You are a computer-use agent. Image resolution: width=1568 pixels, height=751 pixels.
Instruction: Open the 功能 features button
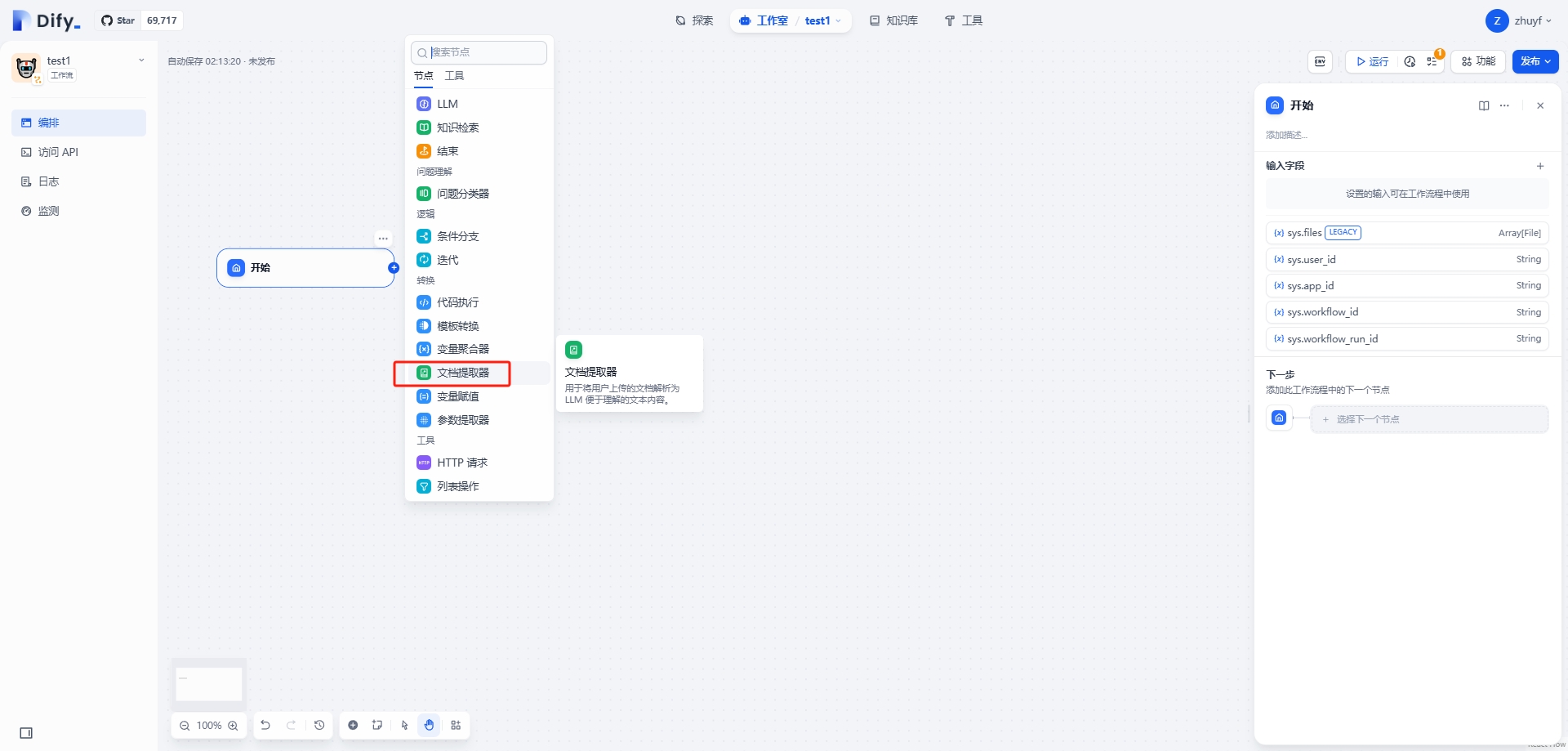(x=1478, y=61)
